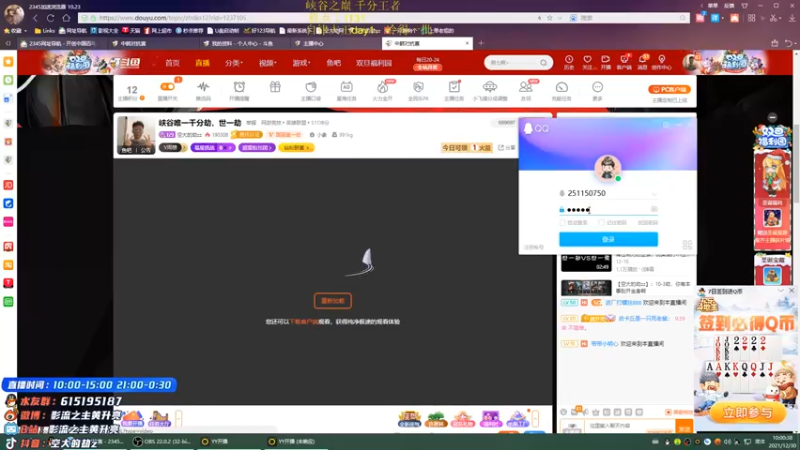Open the 客户端 download icon
The height and width of the screenshot is (450, 800).
coord(624,62)
